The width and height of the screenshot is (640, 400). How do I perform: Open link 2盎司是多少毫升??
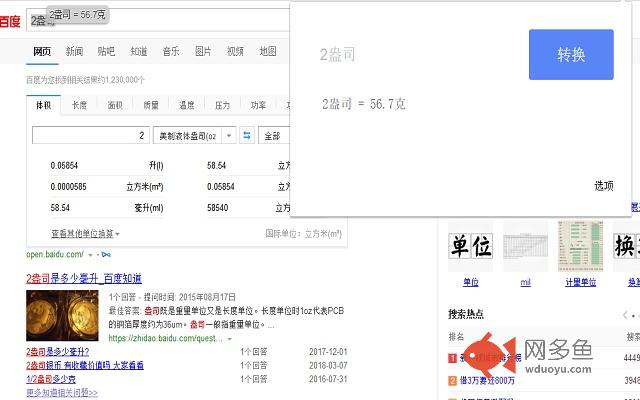(58, 352)
